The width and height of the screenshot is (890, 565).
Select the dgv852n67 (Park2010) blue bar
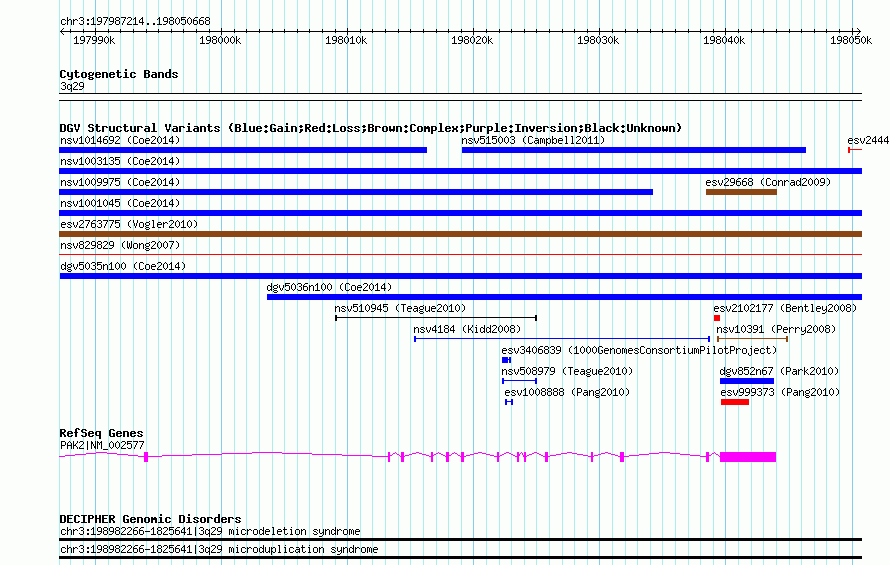pyautogui.click(x=747, y=381)
